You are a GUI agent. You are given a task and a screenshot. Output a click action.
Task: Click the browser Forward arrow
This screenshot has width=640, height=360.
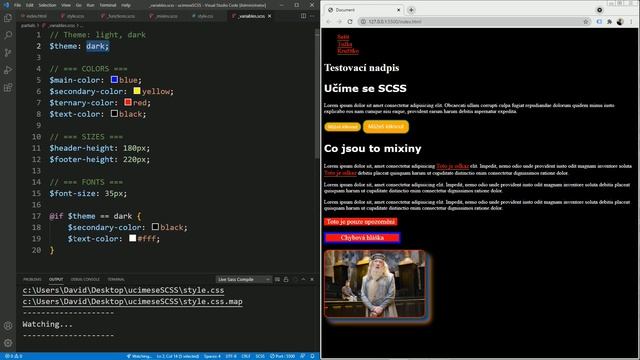click(339, 22)
